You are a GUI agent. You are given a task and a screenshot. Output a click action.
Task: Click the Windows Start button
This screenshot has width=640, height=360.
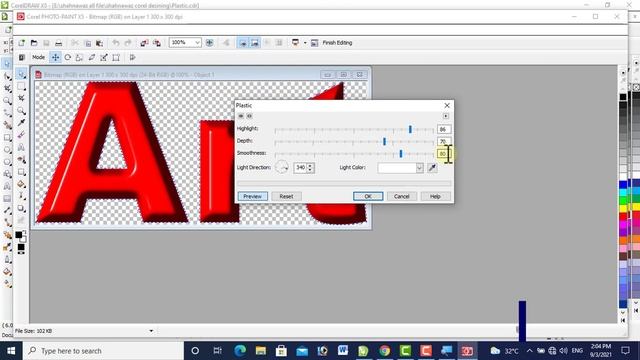click(x=11, y=351)
